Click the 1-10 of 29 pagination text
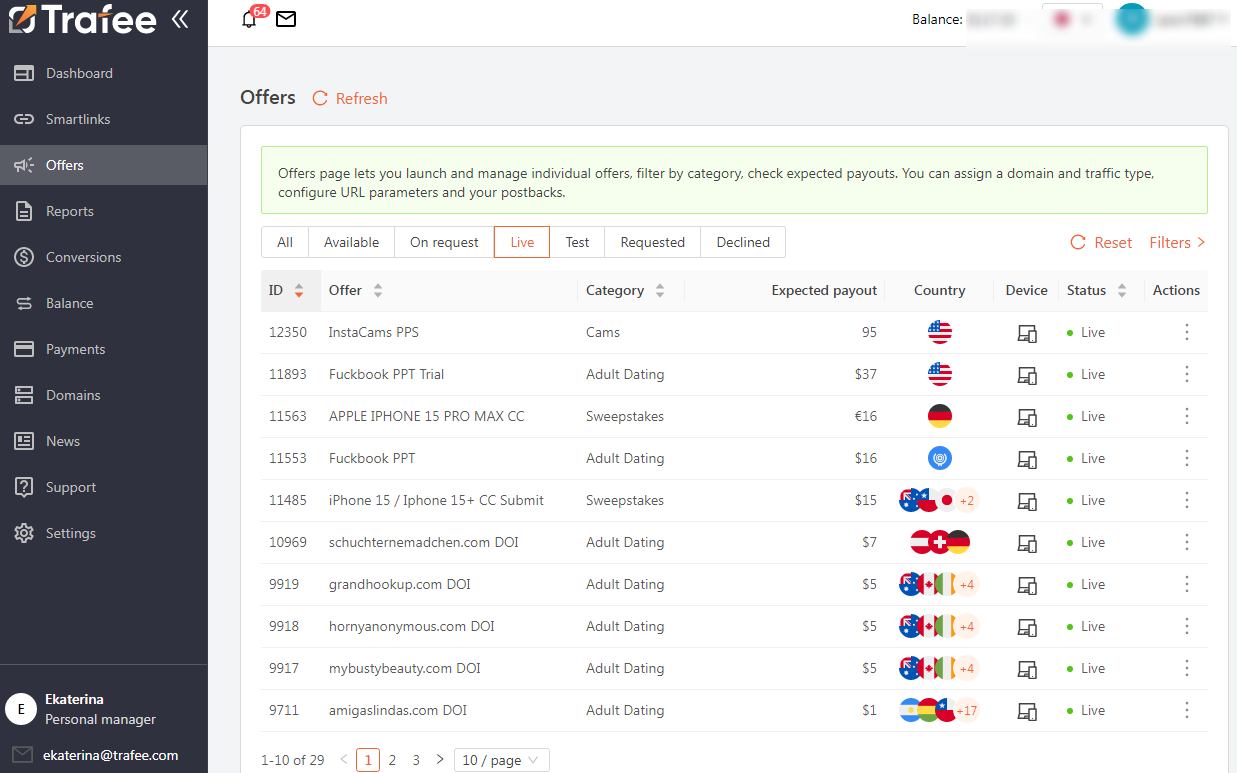Viewport: 1237px width, 773px height. coord(293,760)
